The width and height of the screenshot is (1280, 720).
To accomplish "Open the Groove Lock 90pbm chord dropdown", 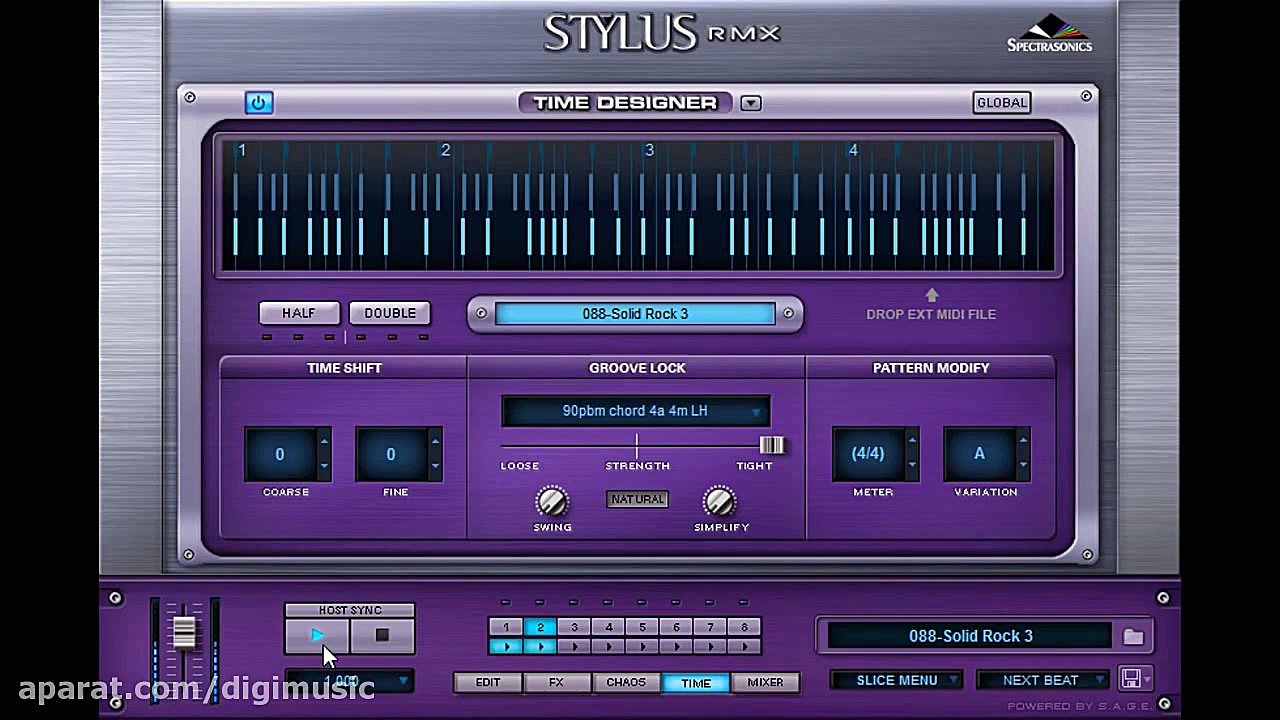I will (636, 411).
